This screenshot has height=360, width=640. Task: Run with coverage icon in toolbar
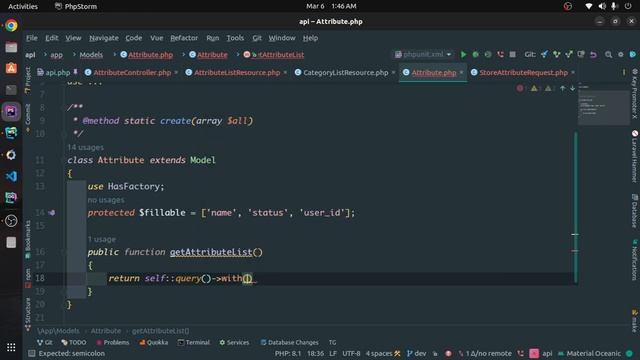(x=488, y=54)
